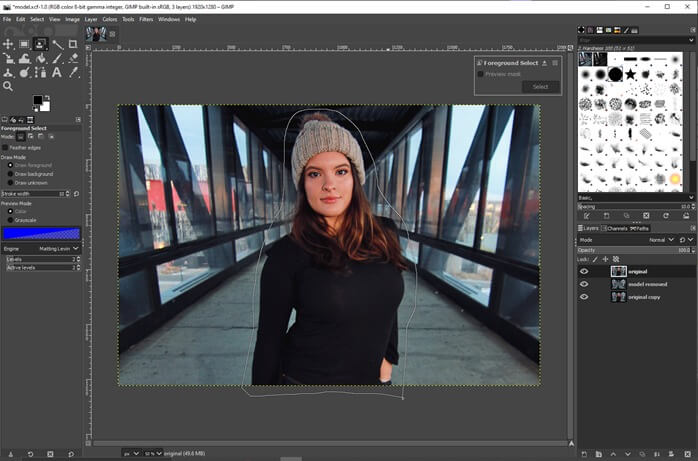Viewport: 698px width, 461px height.
Task: Open the Engine Matting Levin dropdown
Action: pyautogui.click(x=41, y=248)
